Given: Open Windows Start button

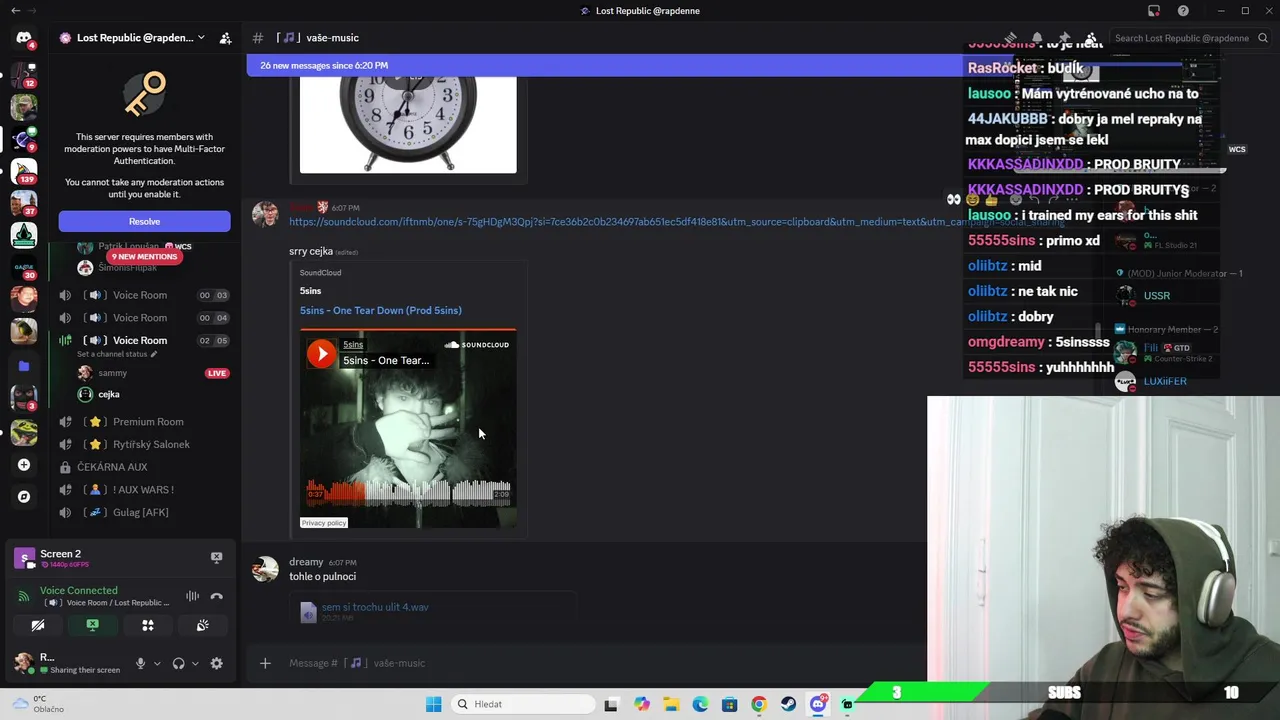Looking at the screenshot, I should point(433,704).
